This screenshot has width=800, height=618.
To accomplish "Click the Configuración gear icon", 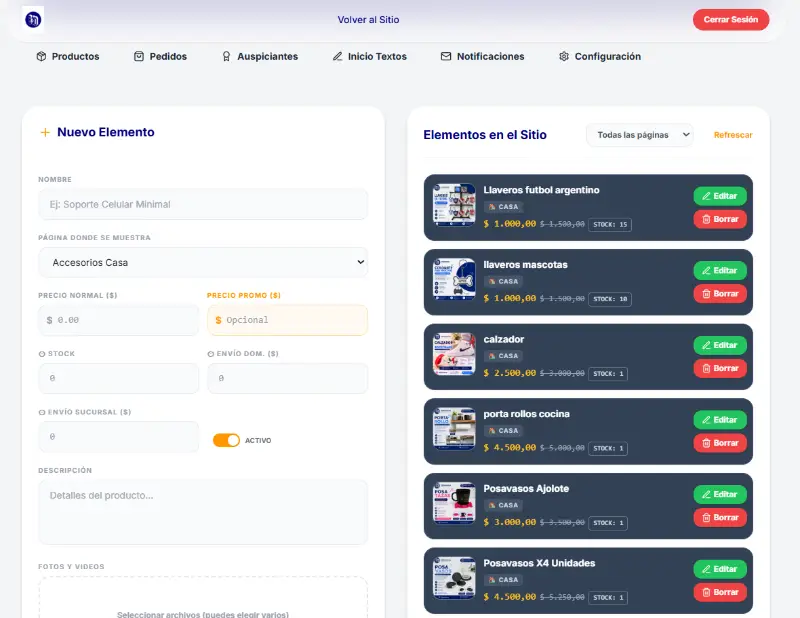I will [564, 56].
